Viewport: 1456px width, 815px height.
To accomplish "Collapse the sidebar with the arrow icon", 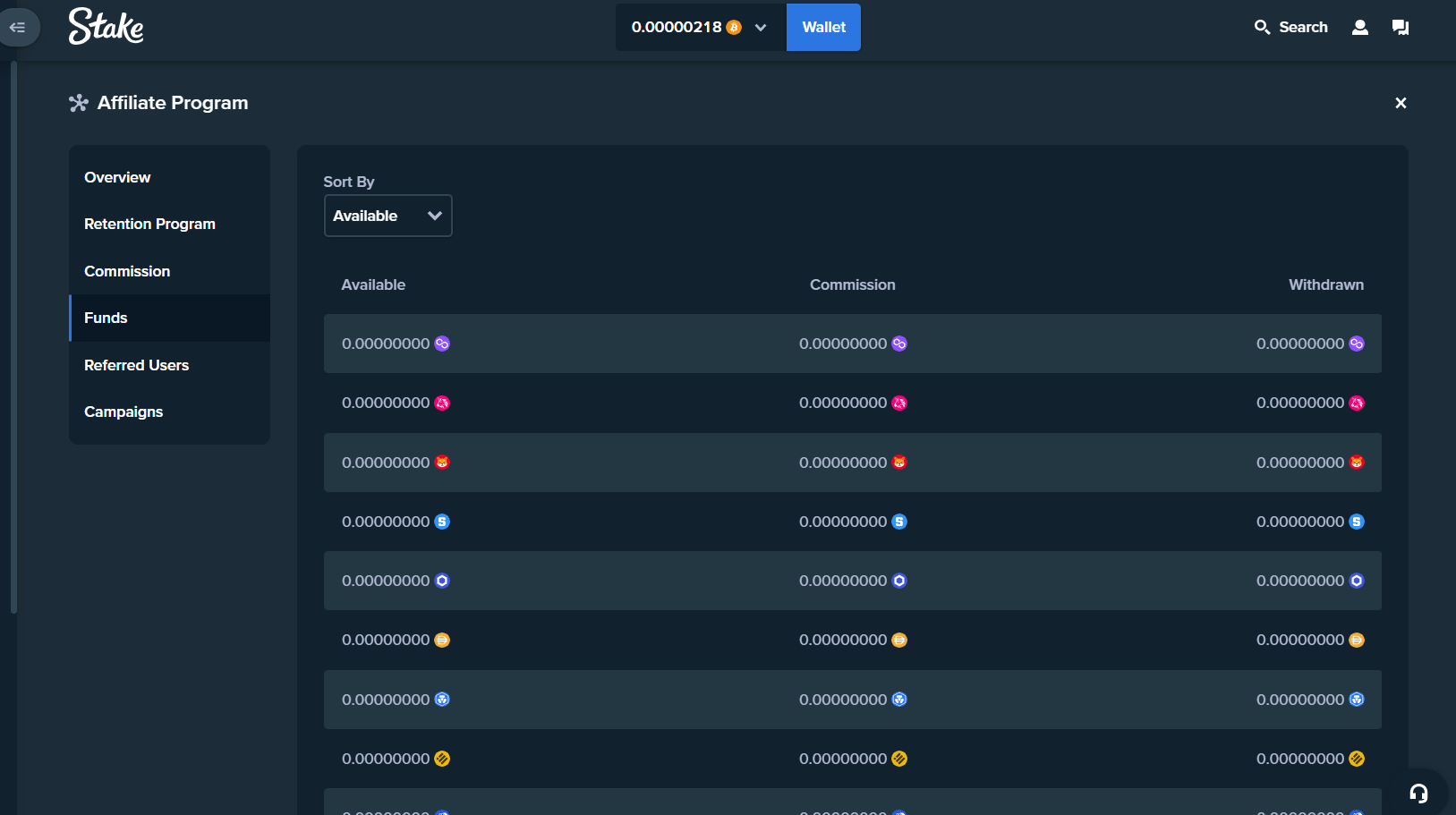I will tap(18, 27).
